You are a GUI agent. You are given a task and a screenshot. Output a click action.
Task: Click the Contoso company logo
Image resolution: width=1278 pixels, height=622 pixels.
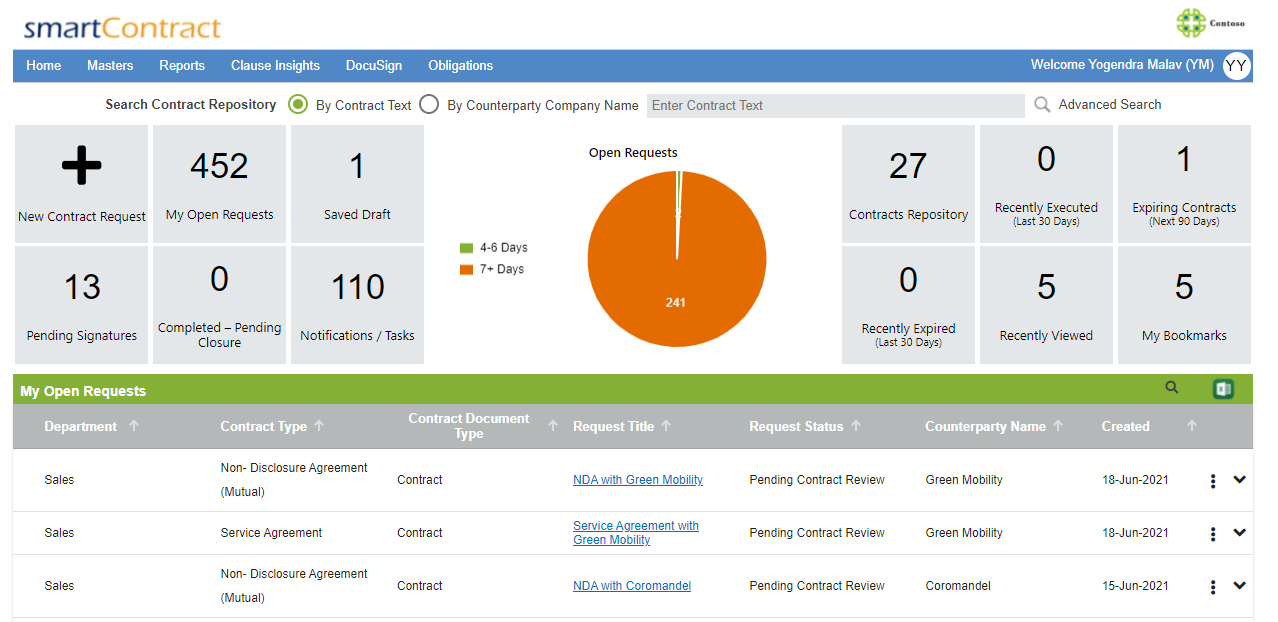1213,23
